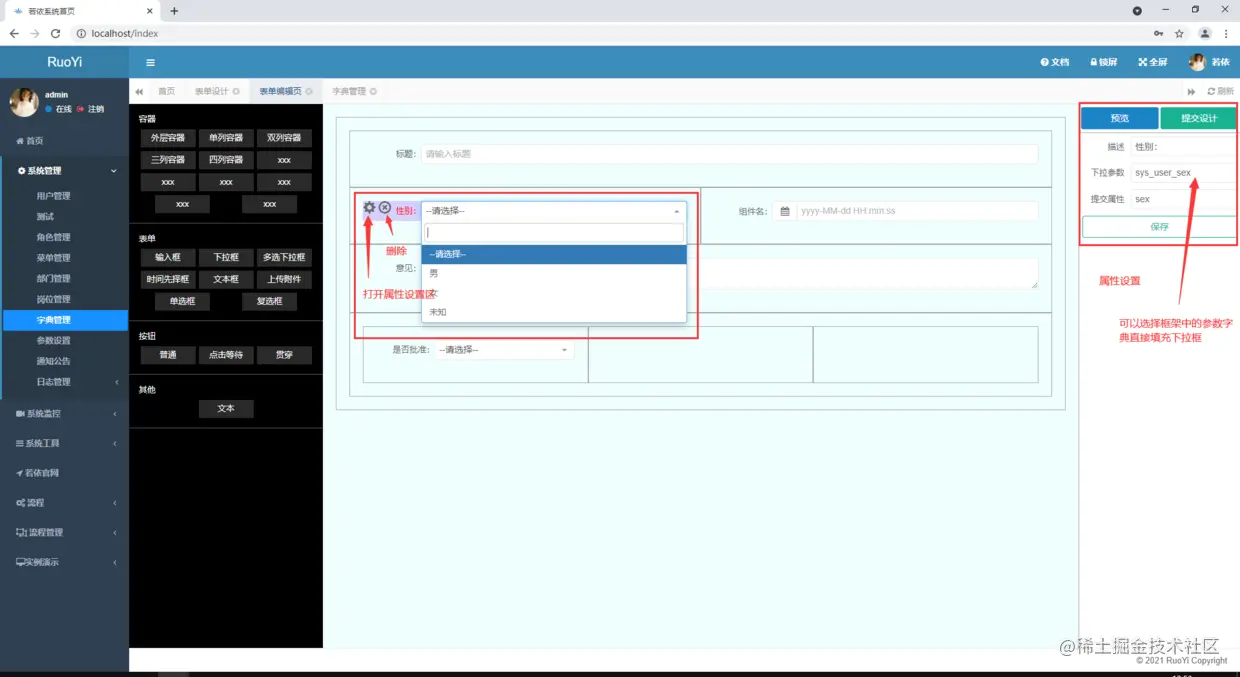Image resolution: width=1240 pixels, height=677 pixels.
Task: Close the 字典管理 tab
Action: coord(373,91)
